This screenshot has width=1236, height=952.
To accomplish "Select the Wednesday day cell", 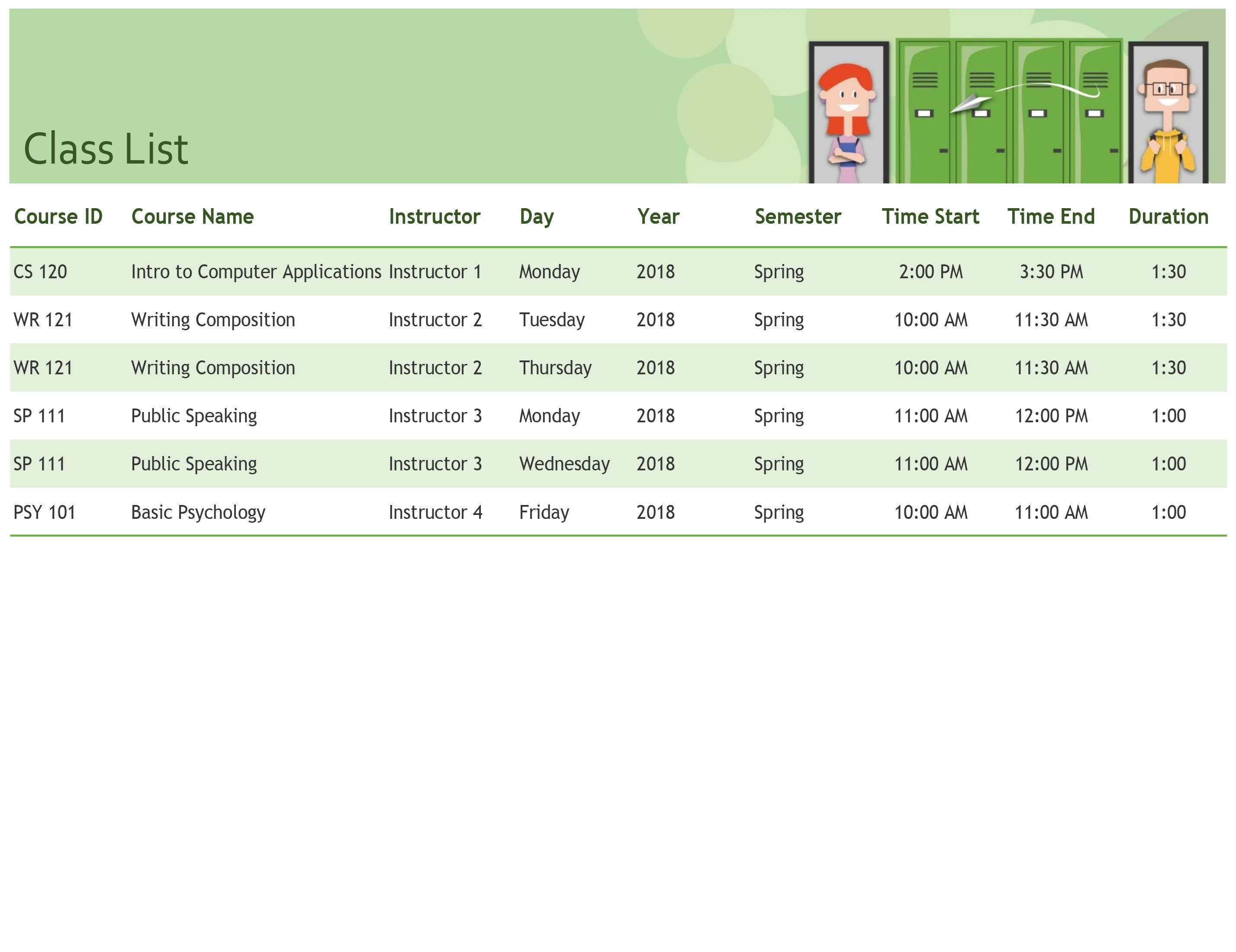I will pos(564,464).
